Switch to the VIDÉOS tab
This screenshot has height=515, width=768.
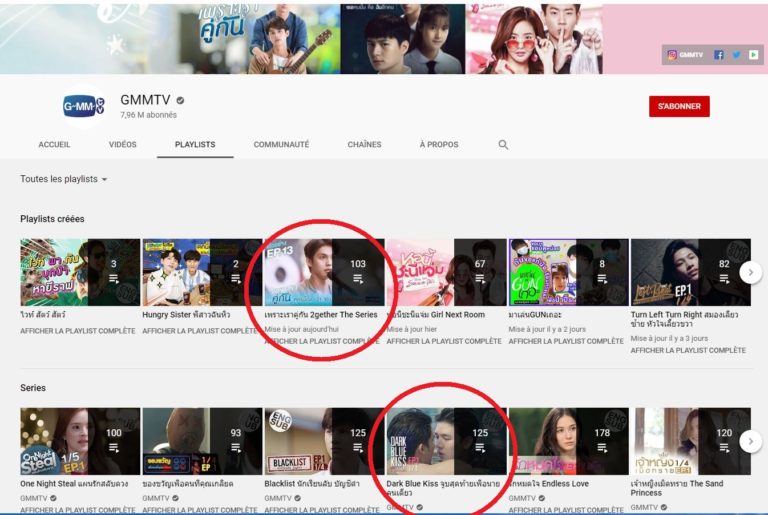(122, 145)
